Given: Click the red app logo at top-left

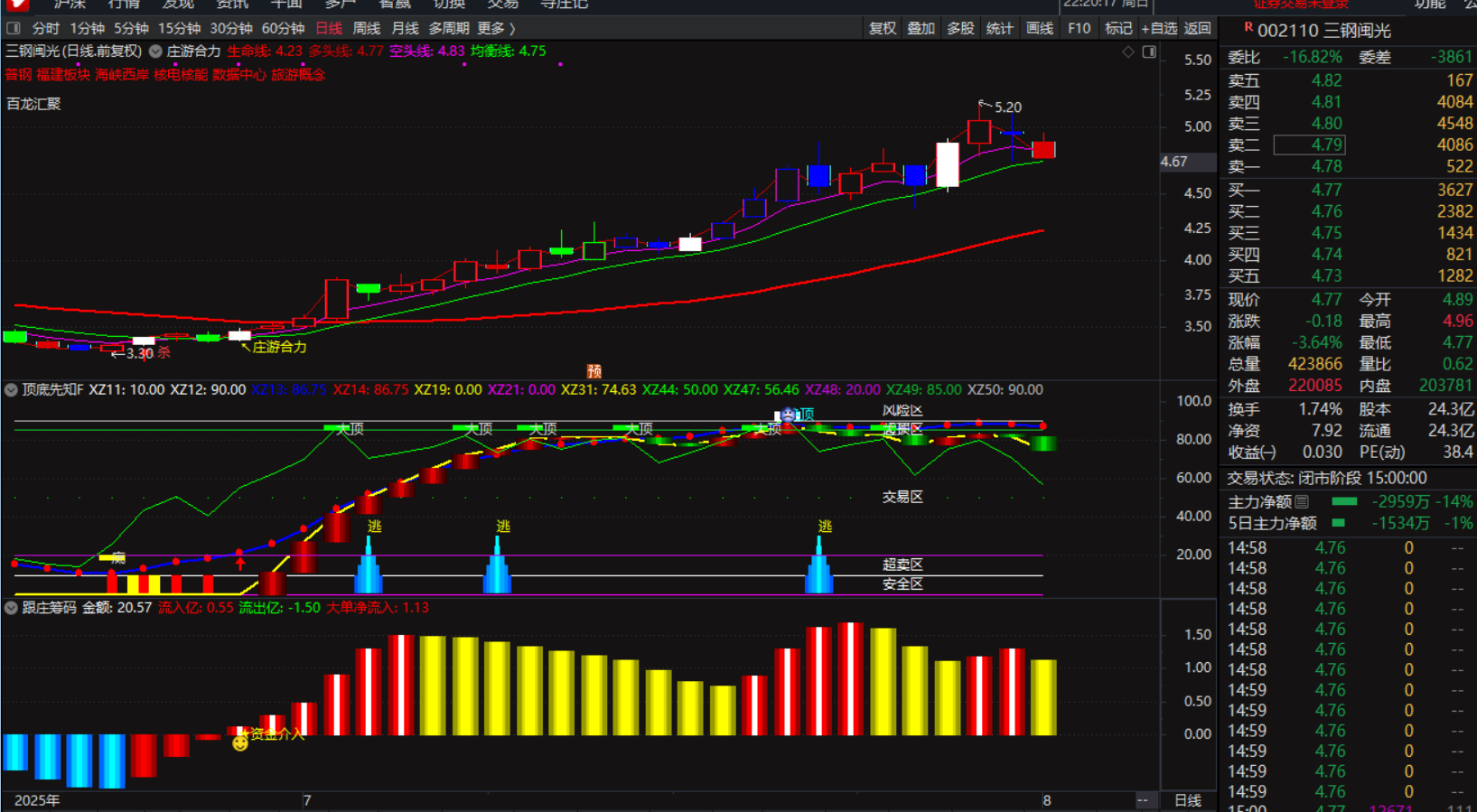Looking at the screenshot, I should [16, 5].
